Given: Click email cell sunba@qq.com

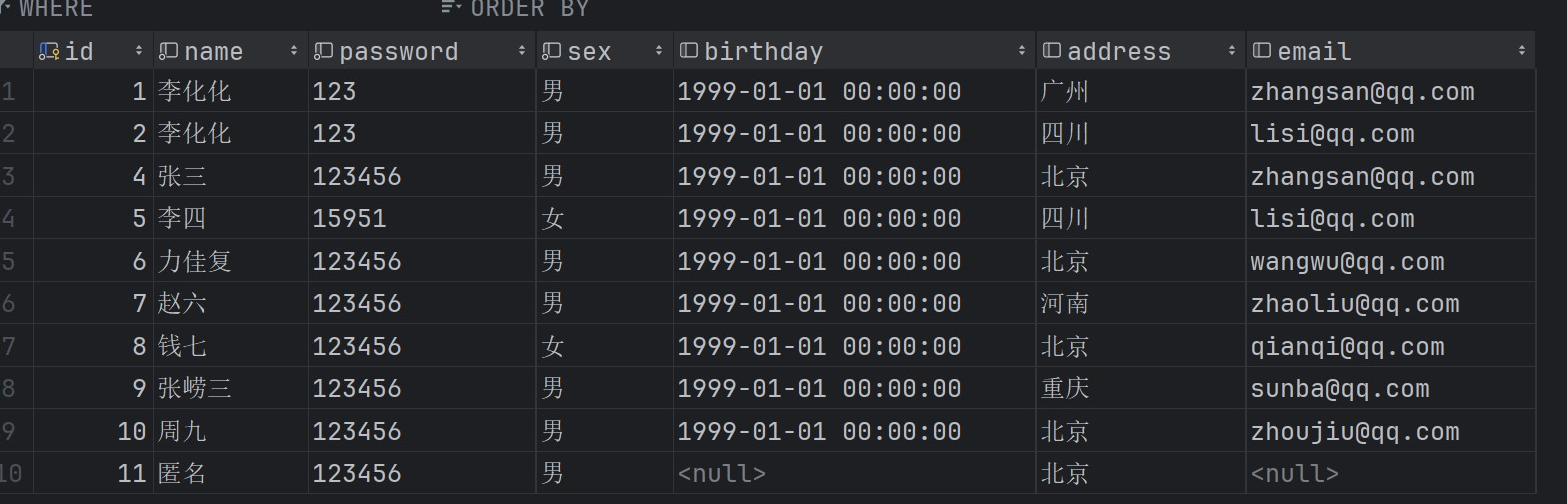Looking at the screenshot, I should point(1390,388).
